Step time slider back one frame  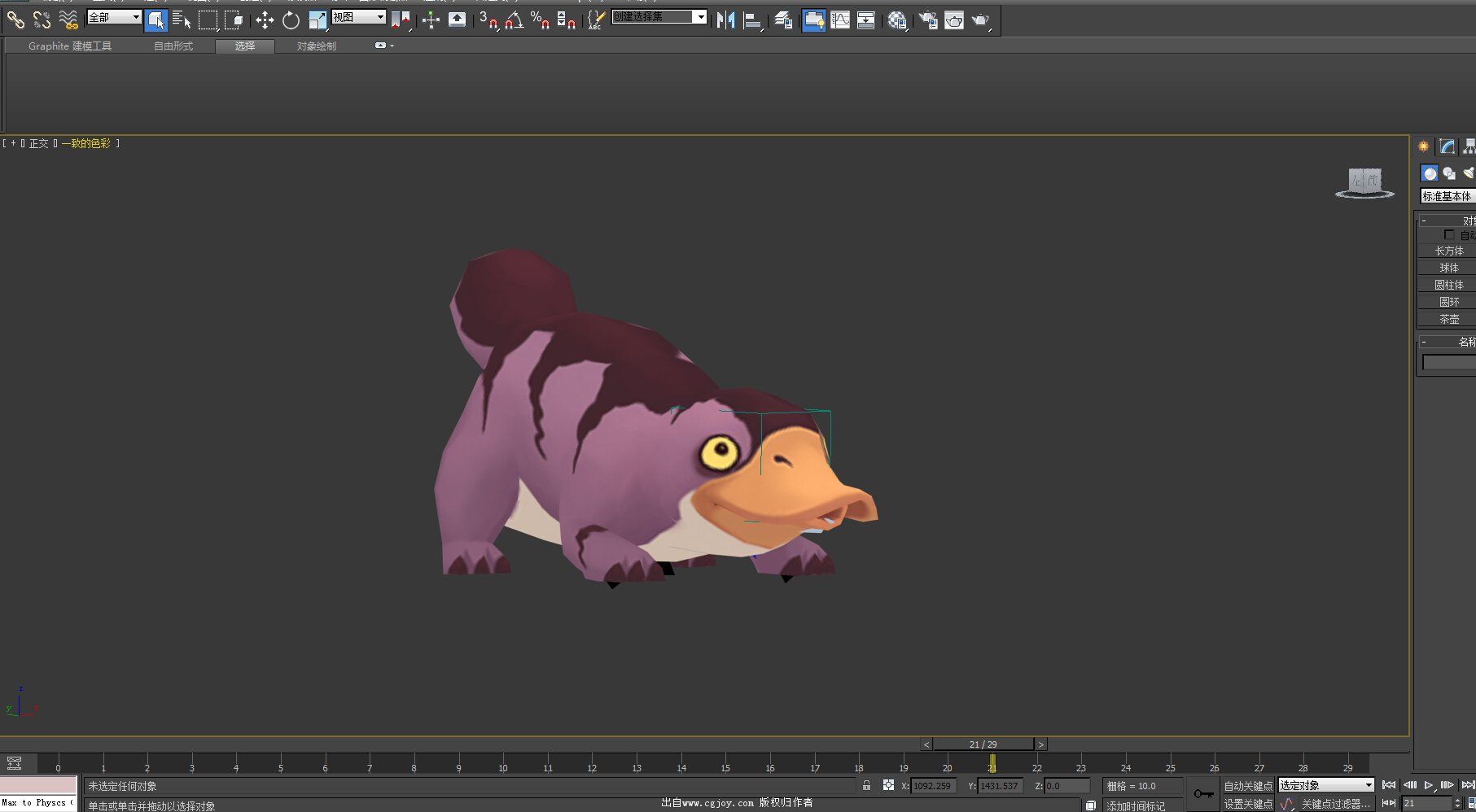click(x=926, y=744)
